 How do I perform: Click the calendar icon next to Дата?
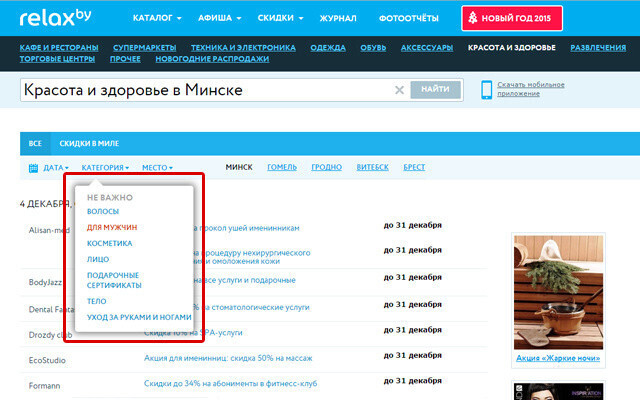tap(33, 168)
